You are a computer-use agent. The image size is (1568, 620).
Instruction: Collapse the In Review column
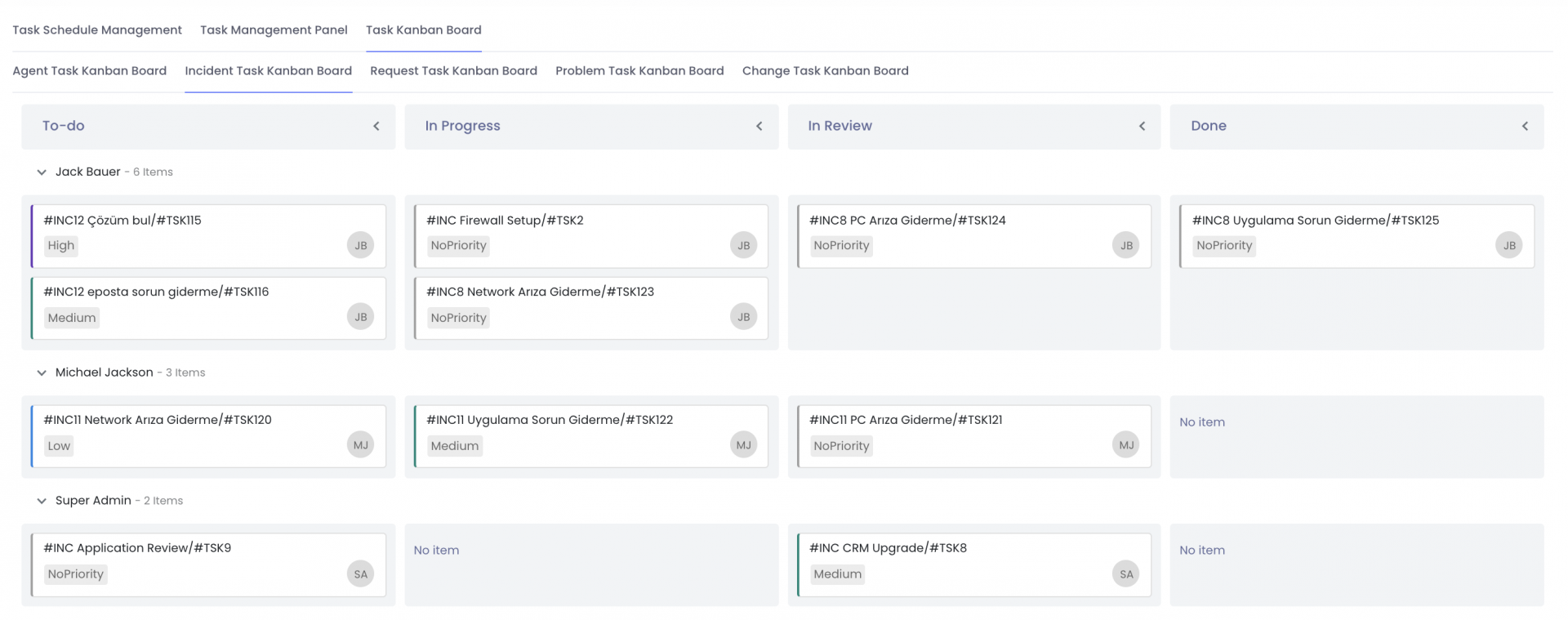coord(1142,126)
